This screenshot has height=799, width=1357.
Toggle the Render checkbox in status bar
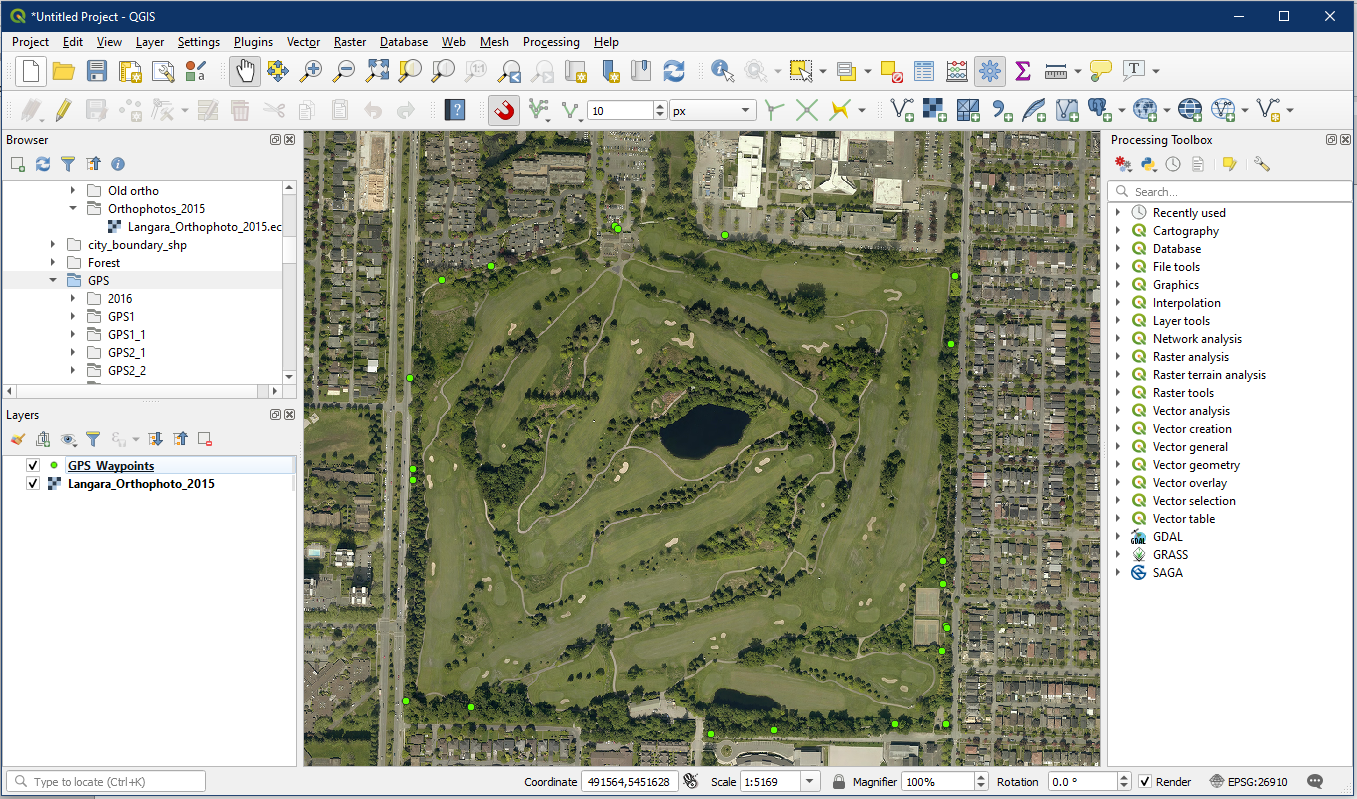pos(1145,782)
